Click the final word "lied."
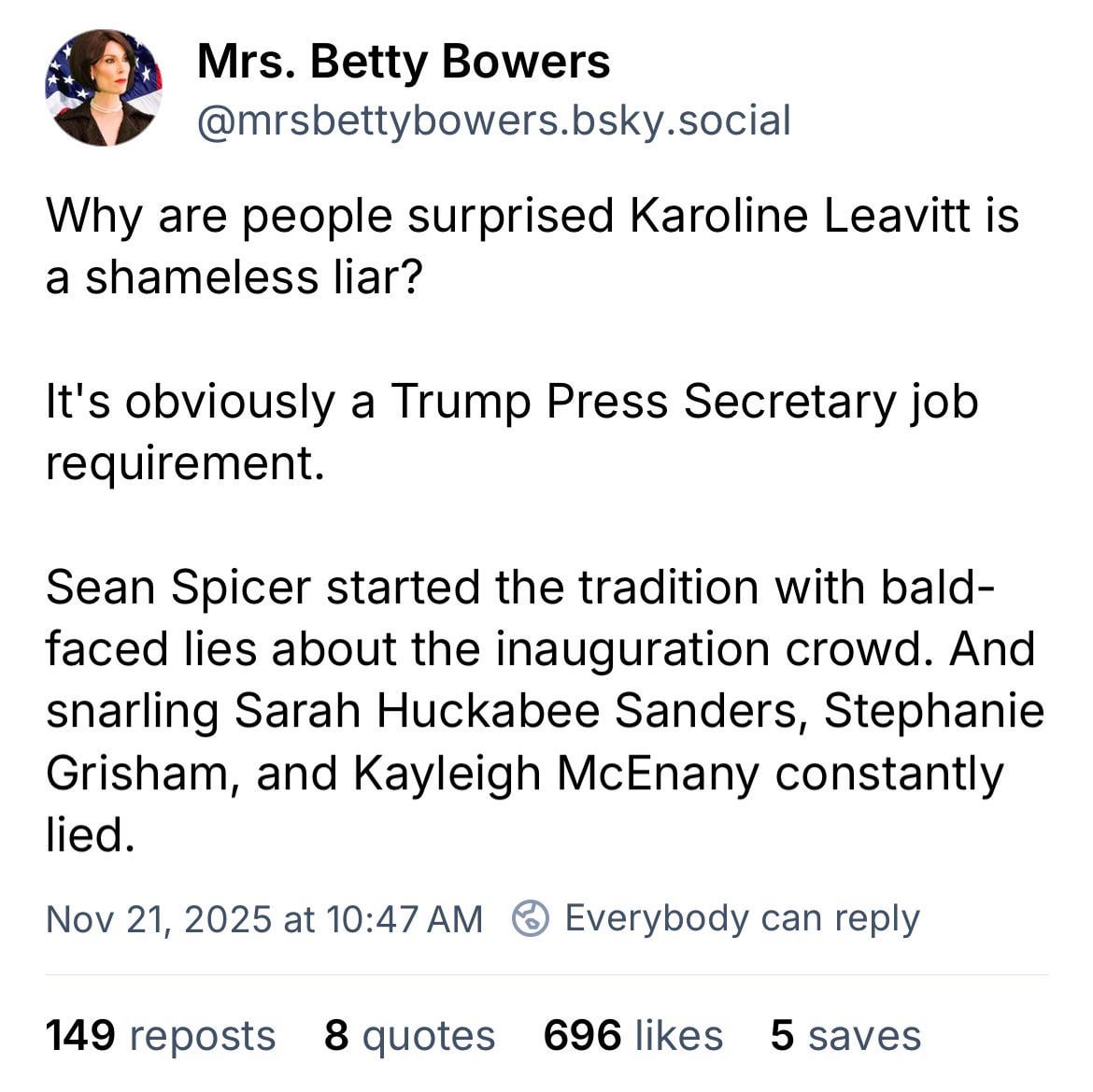Viewport: 1093px width, 1092px height. (90, 834)
